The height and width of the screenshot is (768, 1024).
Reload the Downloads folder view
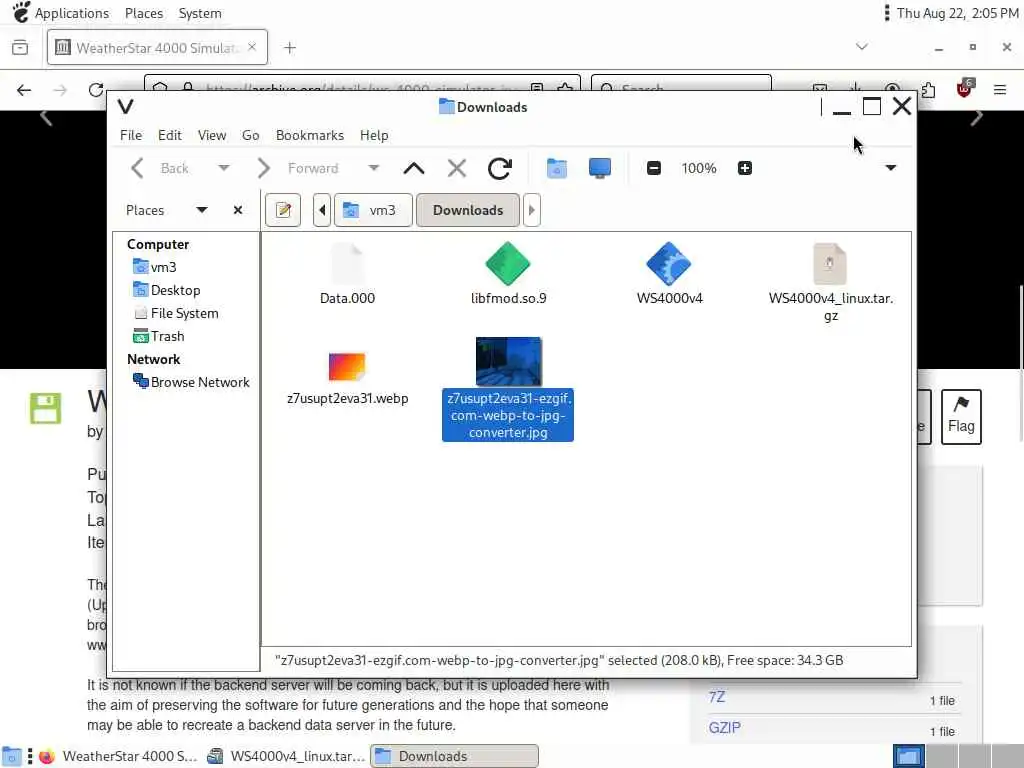500,168
